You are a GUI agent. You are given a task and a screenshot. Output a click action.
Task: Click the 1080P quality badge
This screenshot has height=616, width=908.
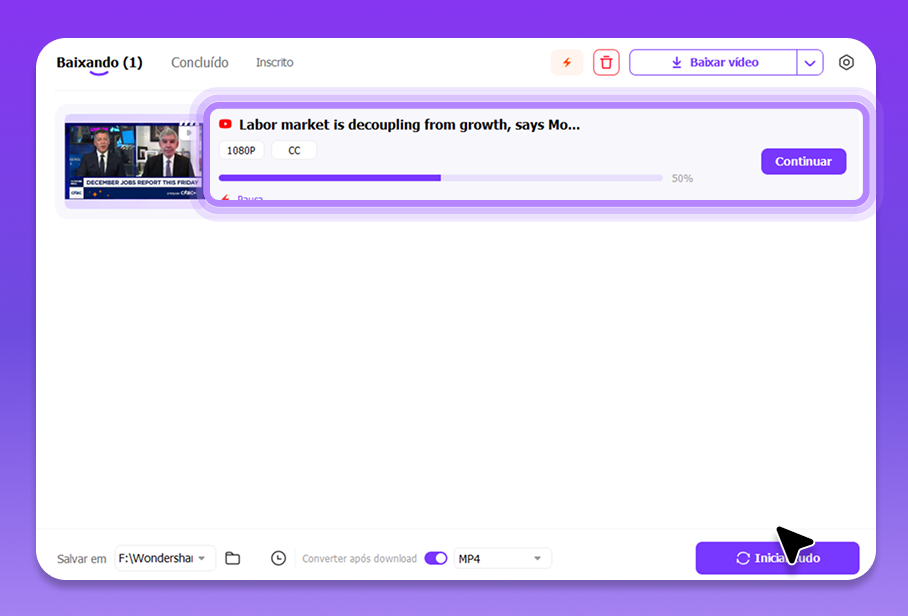(241, 150)
